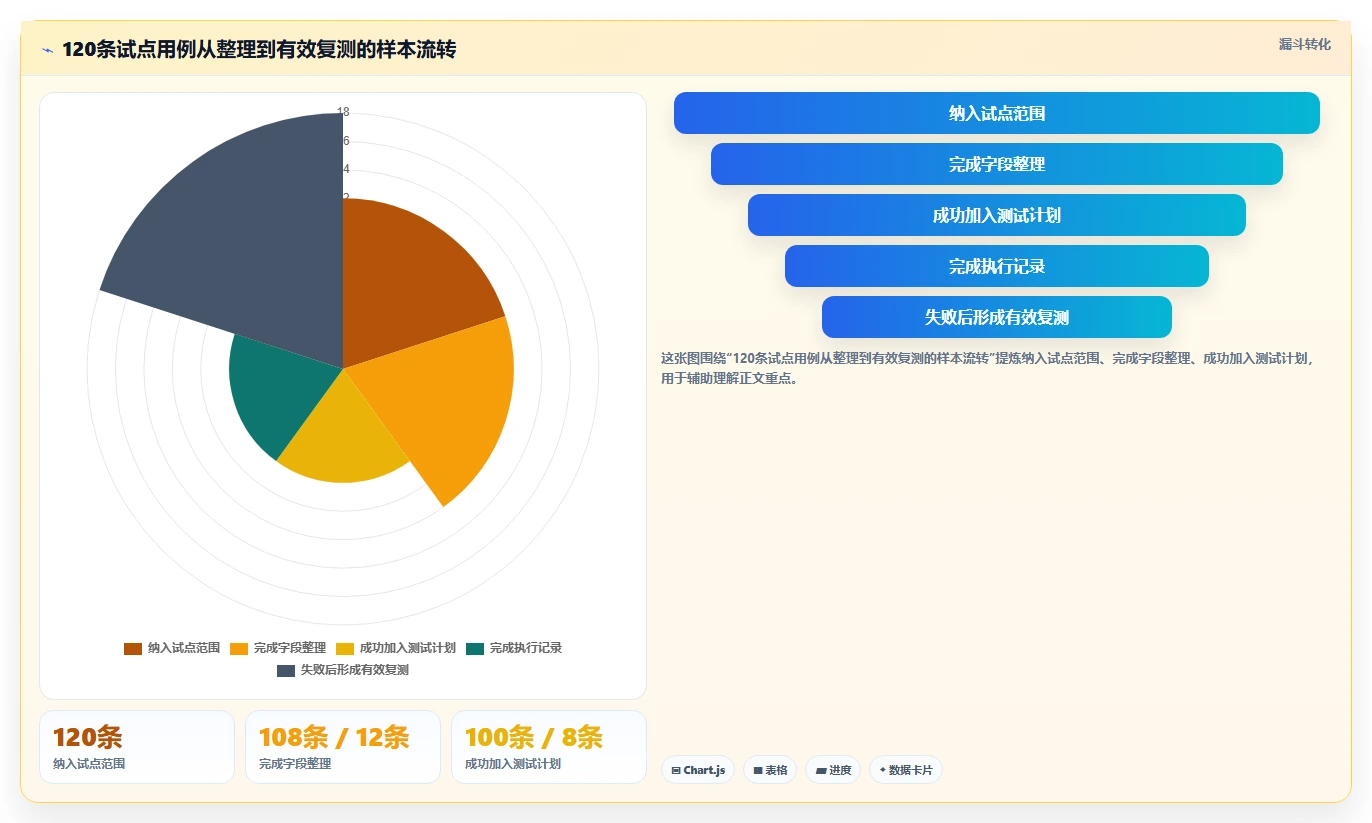Open the 108条 / 12条 data card
Image resolution: width=1372 pixels, height=823 pixels.
343,747
